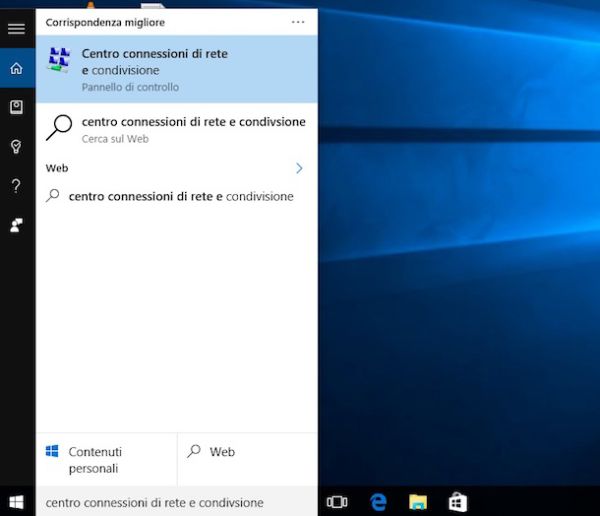
Task: Click the question mark Help icon
Action: (16, 186)
